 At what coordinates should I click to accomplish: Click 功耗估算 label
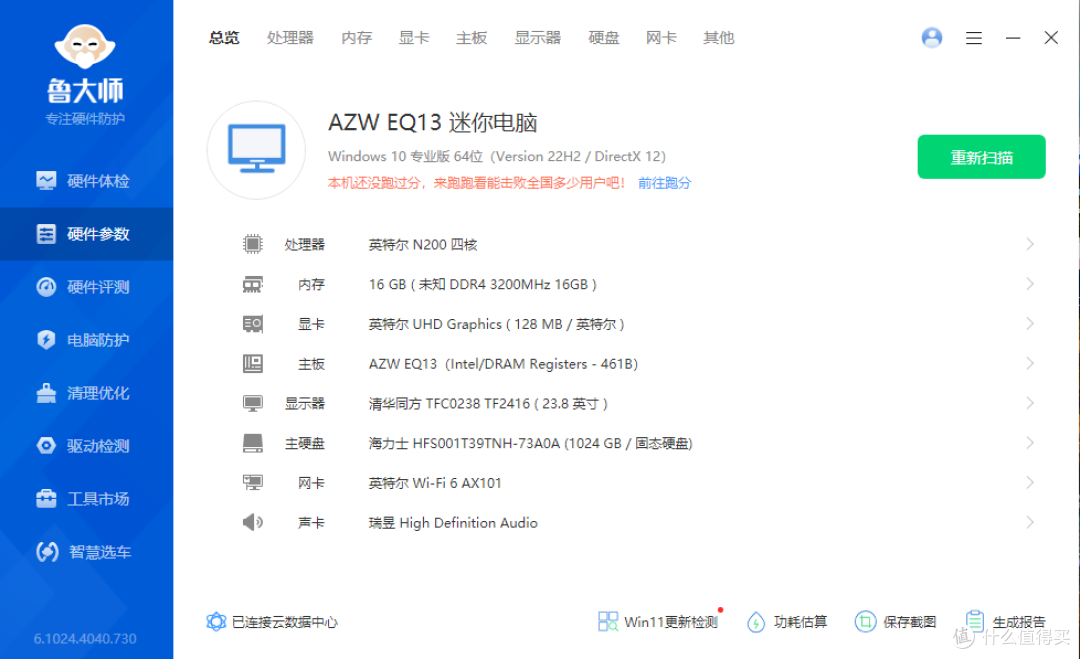(800, 623)
